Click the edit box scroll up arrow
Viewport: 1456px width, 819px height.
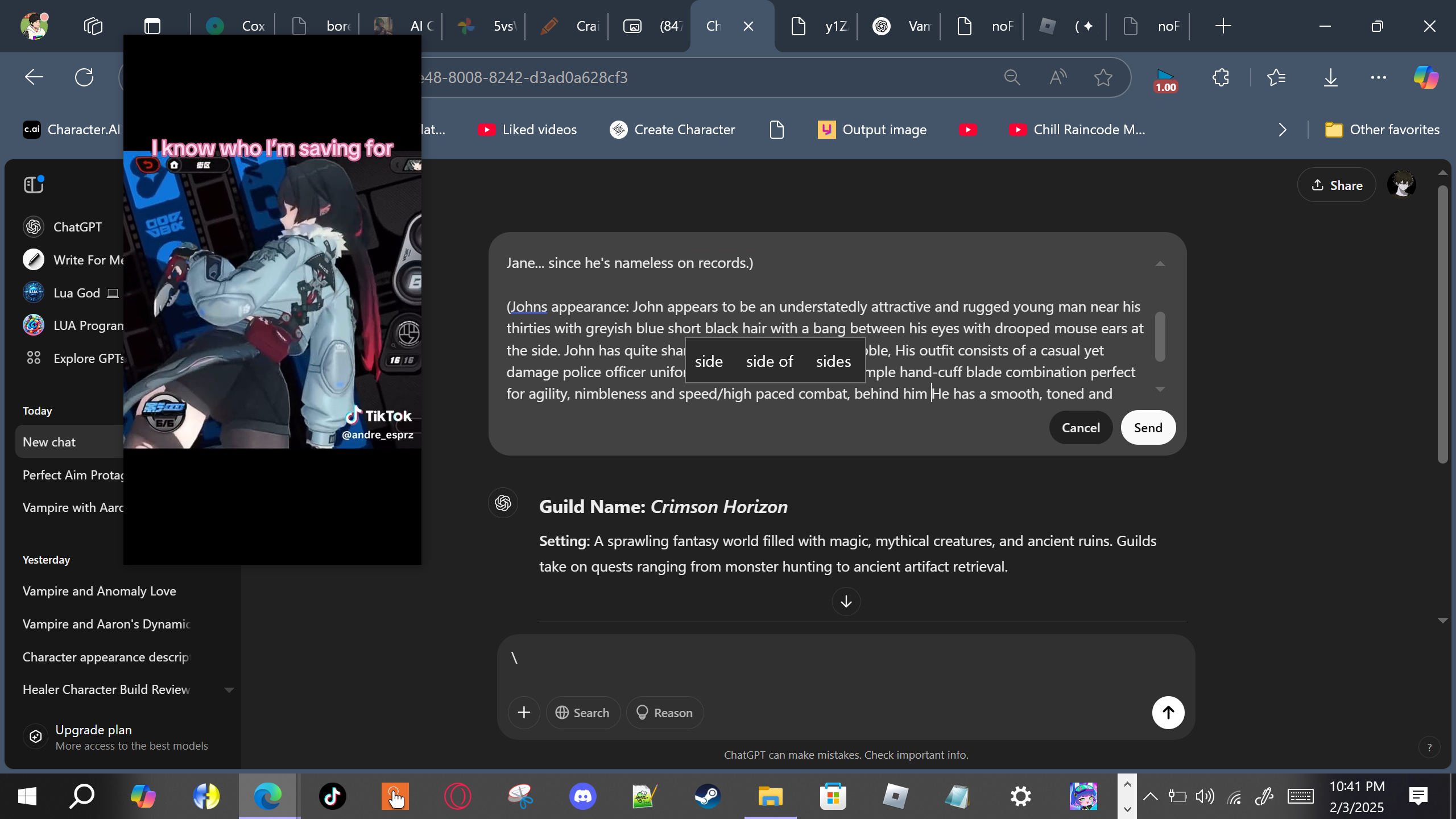[x=1160, y=264]
